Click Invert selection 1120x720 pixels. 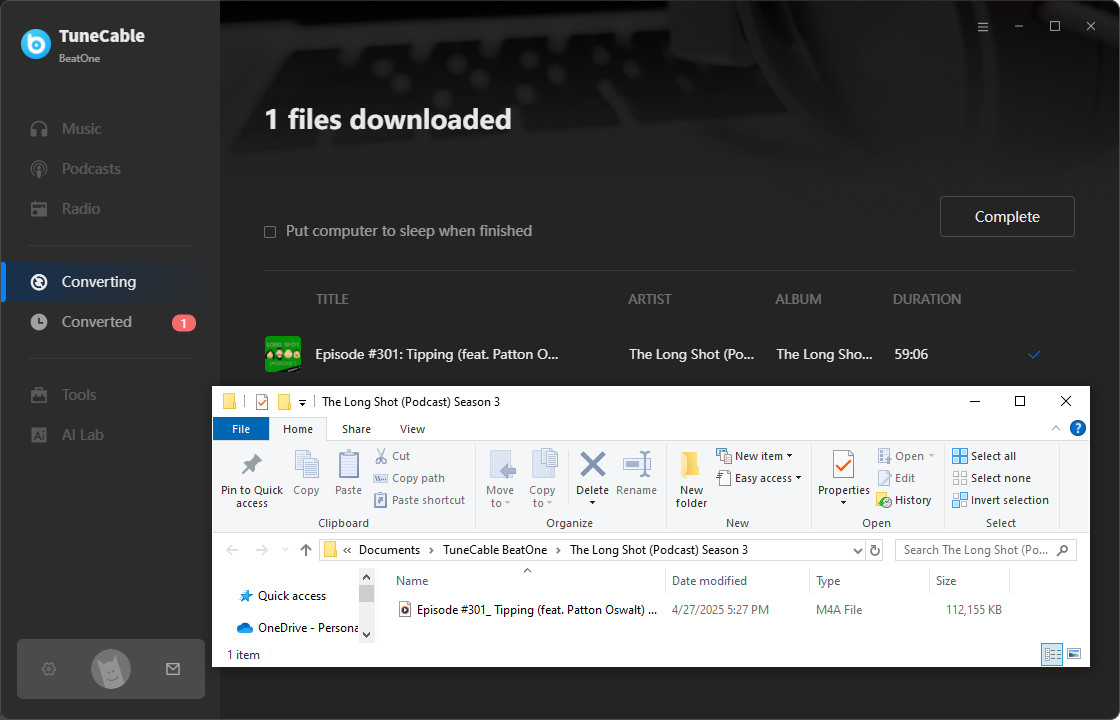pyautogui.click(x=1001, y=500)
